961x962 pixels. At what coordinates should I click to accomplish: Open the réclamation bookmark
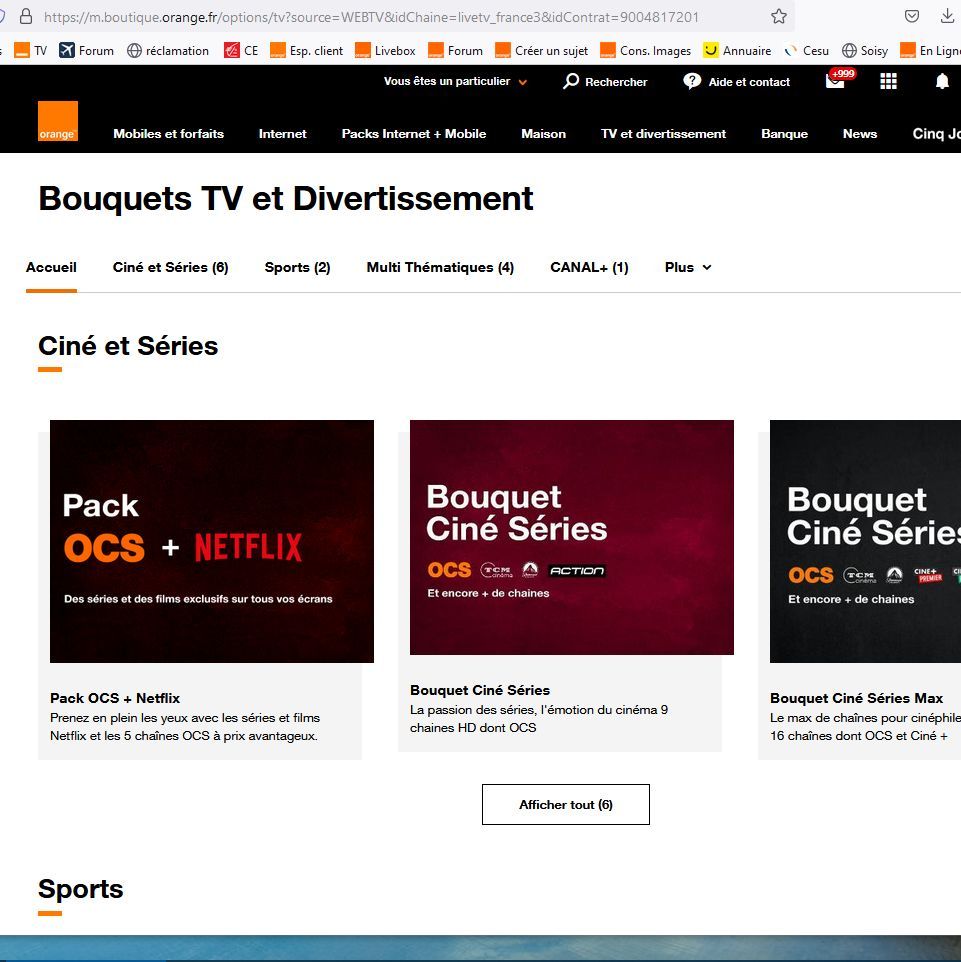[168, 50]
